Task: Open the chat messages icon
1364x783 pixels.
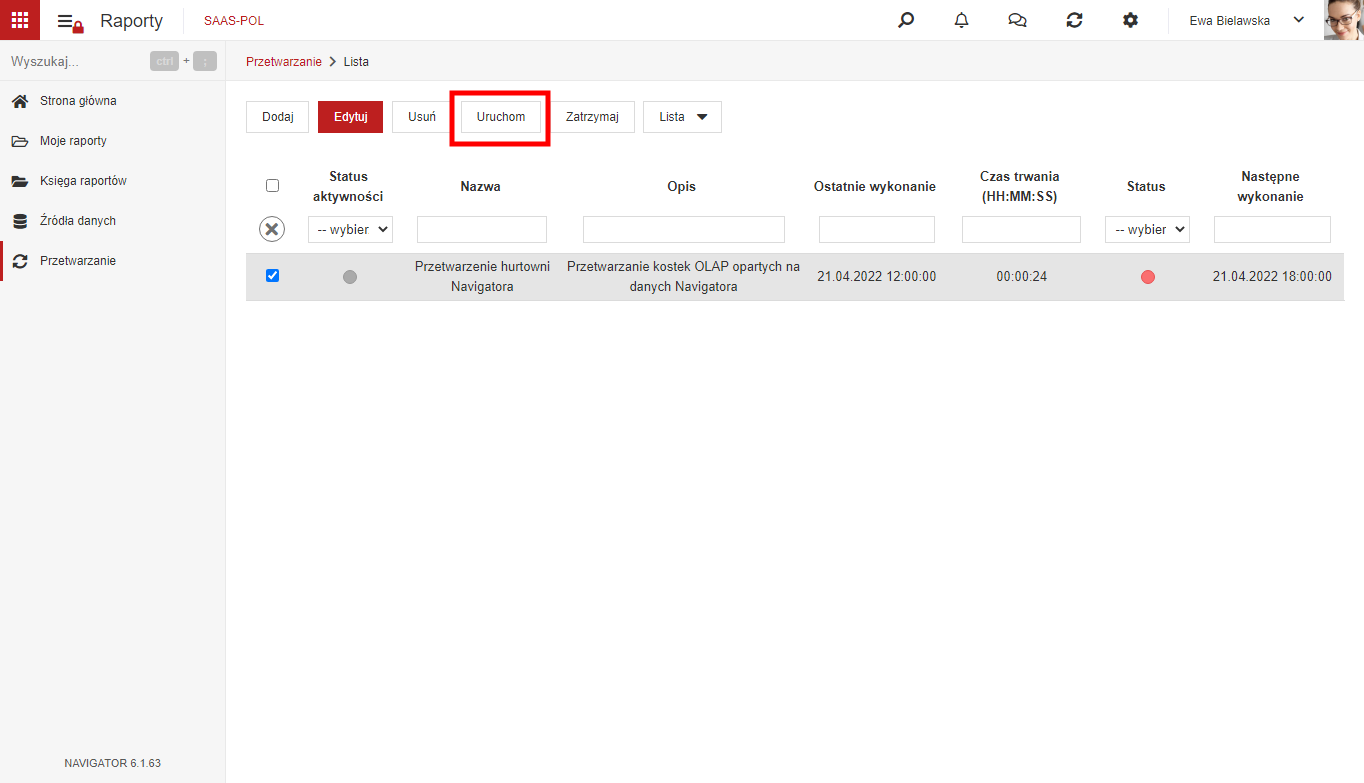Action: 1018,20
